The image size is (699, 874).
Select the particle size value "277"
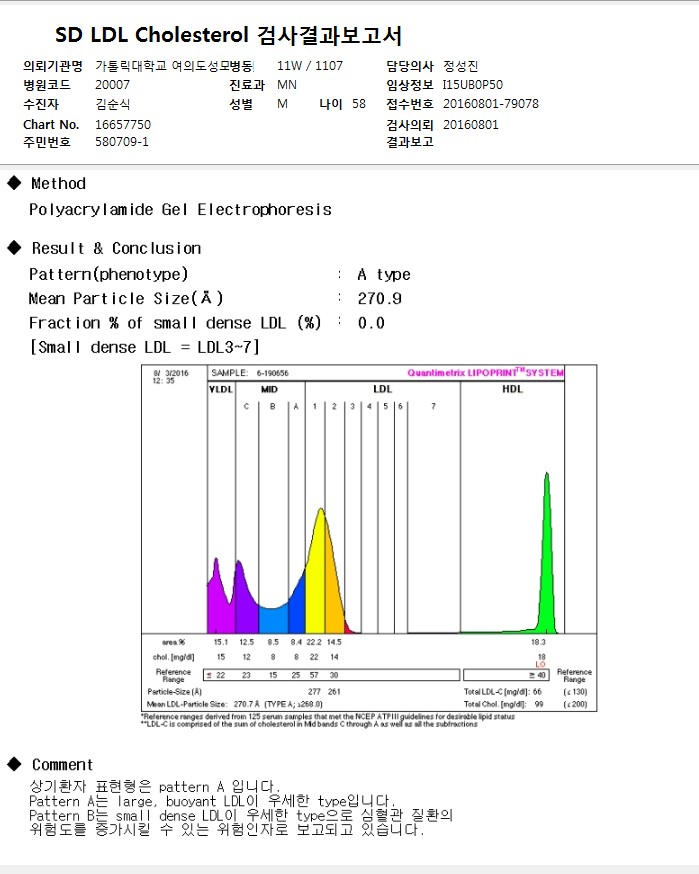coord(314,692)
